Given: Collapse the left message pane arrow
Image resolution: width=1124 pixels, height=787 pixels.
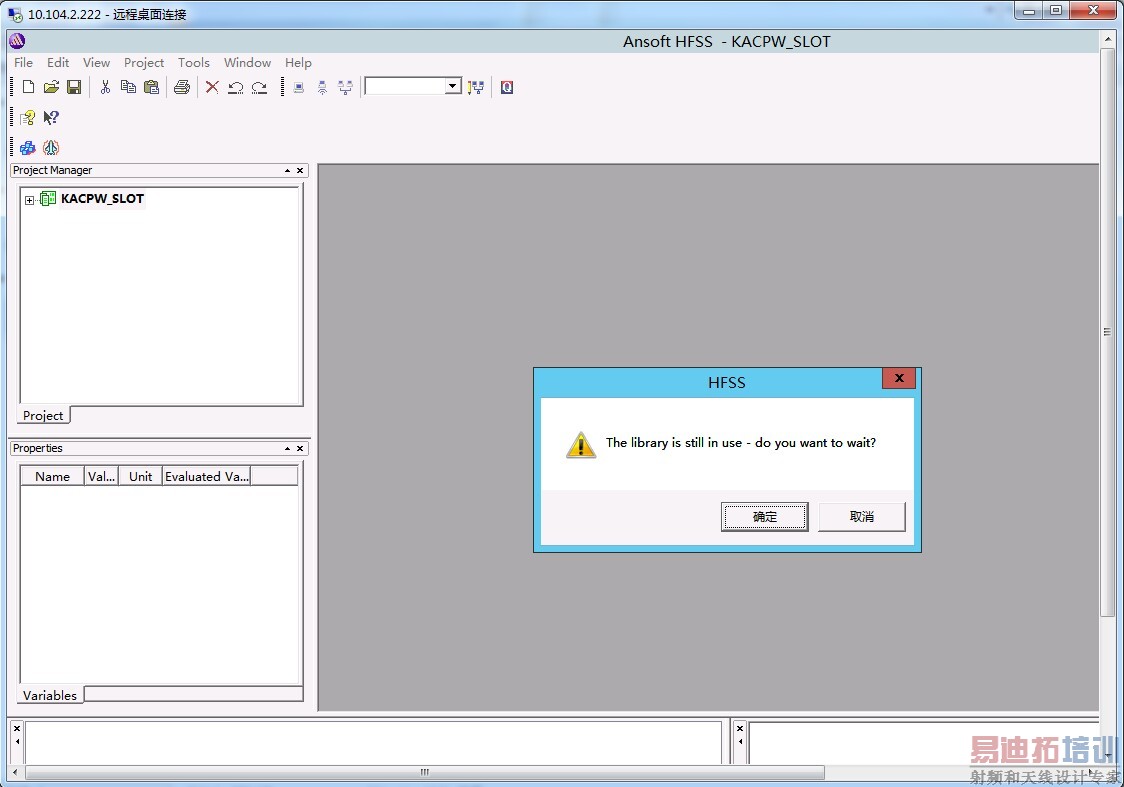Looking at the screenshot, I should 17,742.
